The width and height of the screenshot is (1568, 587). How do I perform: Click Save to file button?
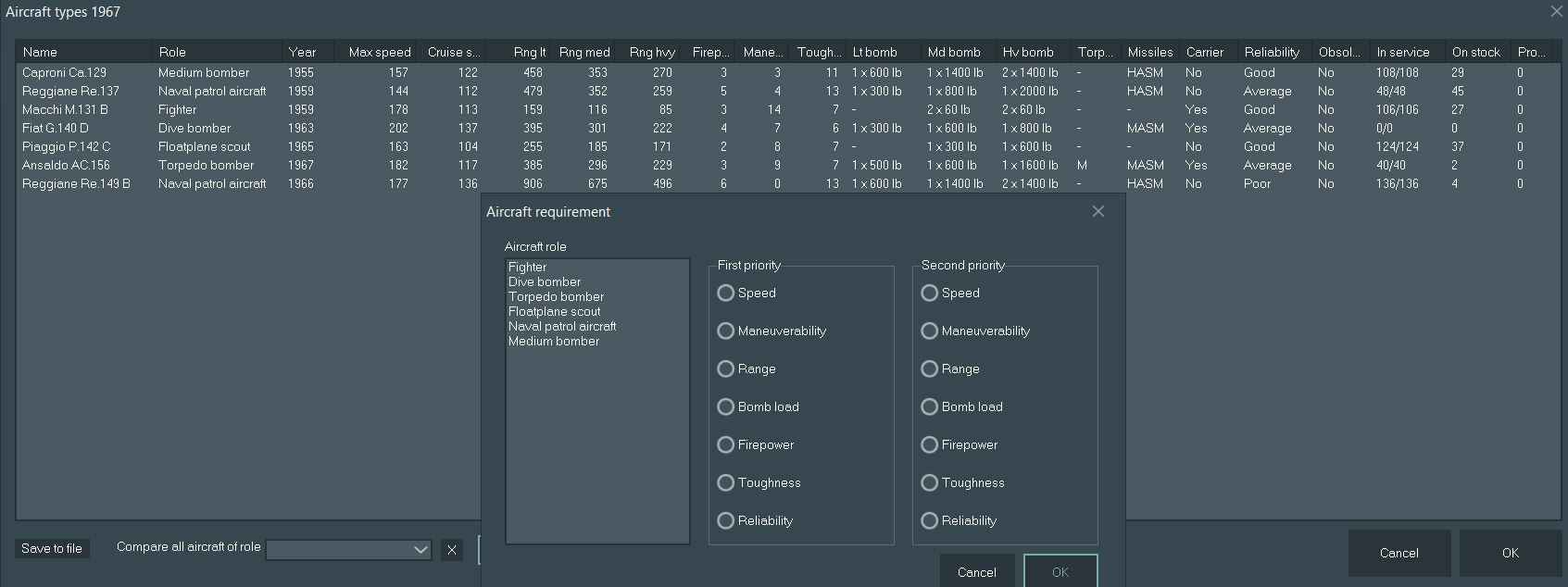(52, 548)
